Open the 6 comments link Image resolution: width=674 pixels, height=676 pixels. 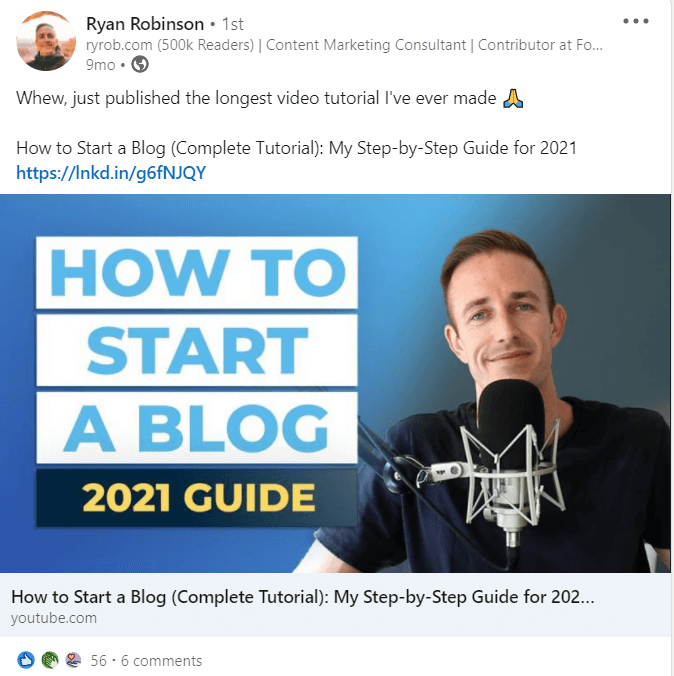click(161, 660)
